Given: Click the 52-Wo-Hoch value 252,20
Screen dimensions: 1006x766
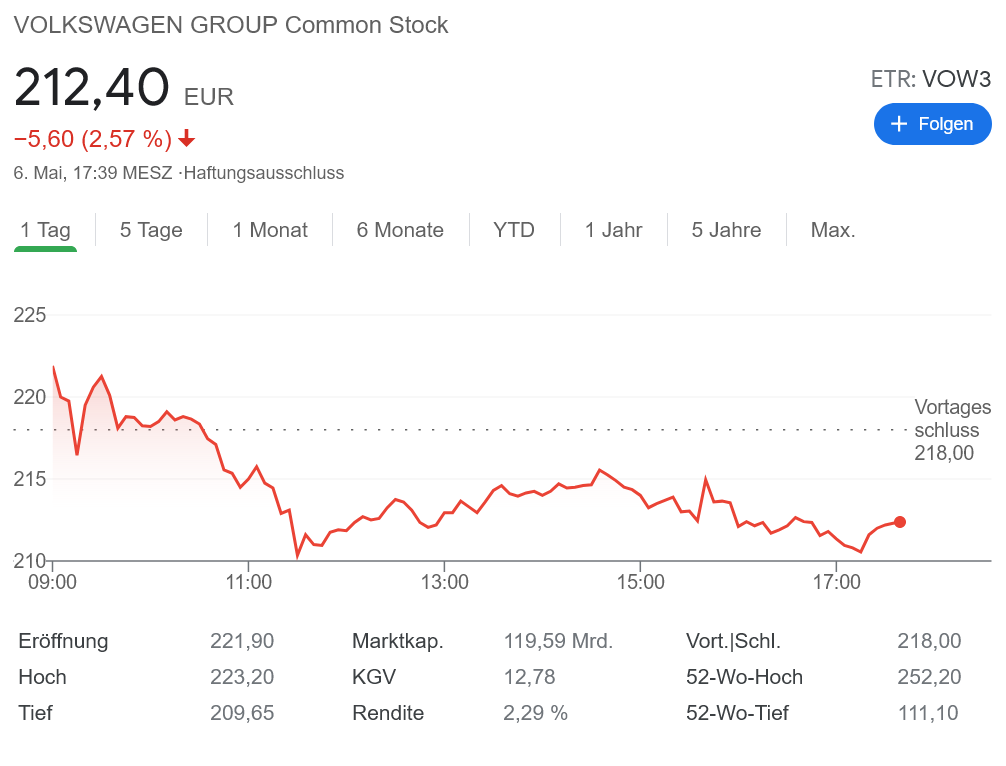Looking at the screenshot, I should tap(929, 677).
